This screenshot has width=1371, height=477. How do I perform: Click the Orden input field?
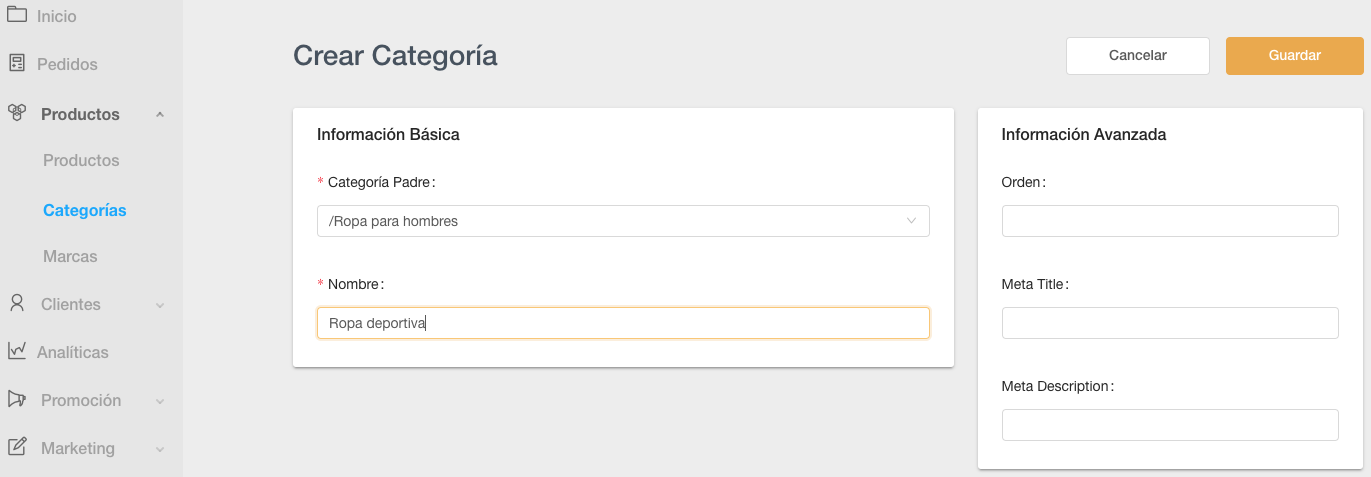coord(1169,221)
